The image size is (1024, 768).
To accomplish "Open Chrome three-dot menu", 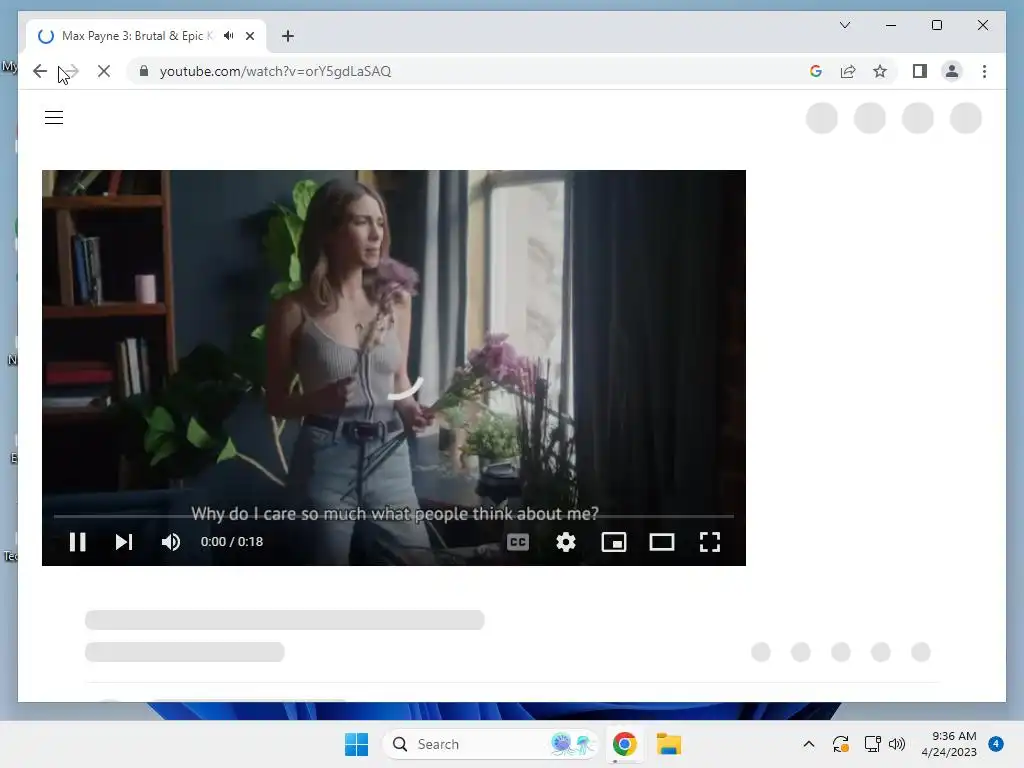I will 984,71.
